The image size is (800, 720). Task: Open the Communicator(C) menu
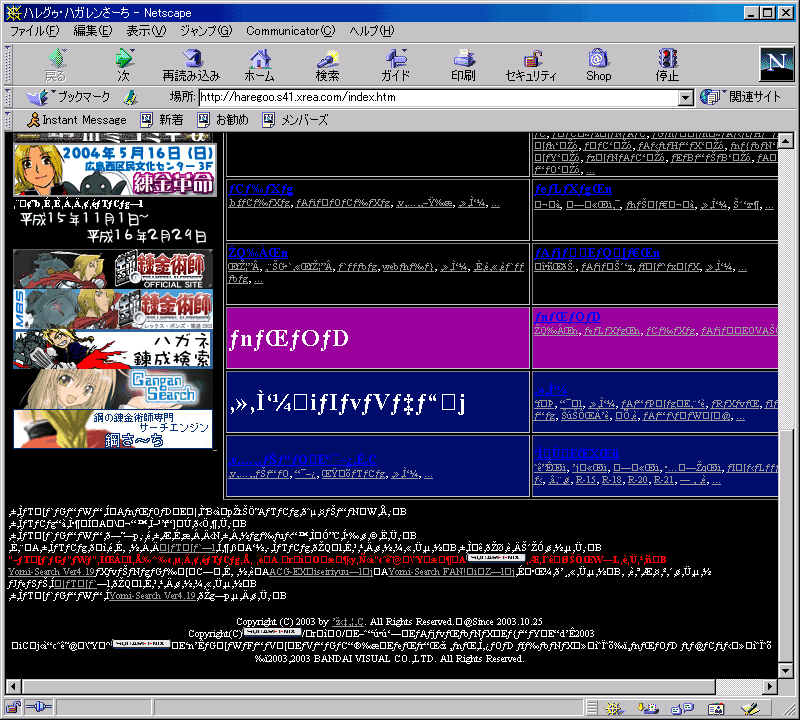(291, 31)
